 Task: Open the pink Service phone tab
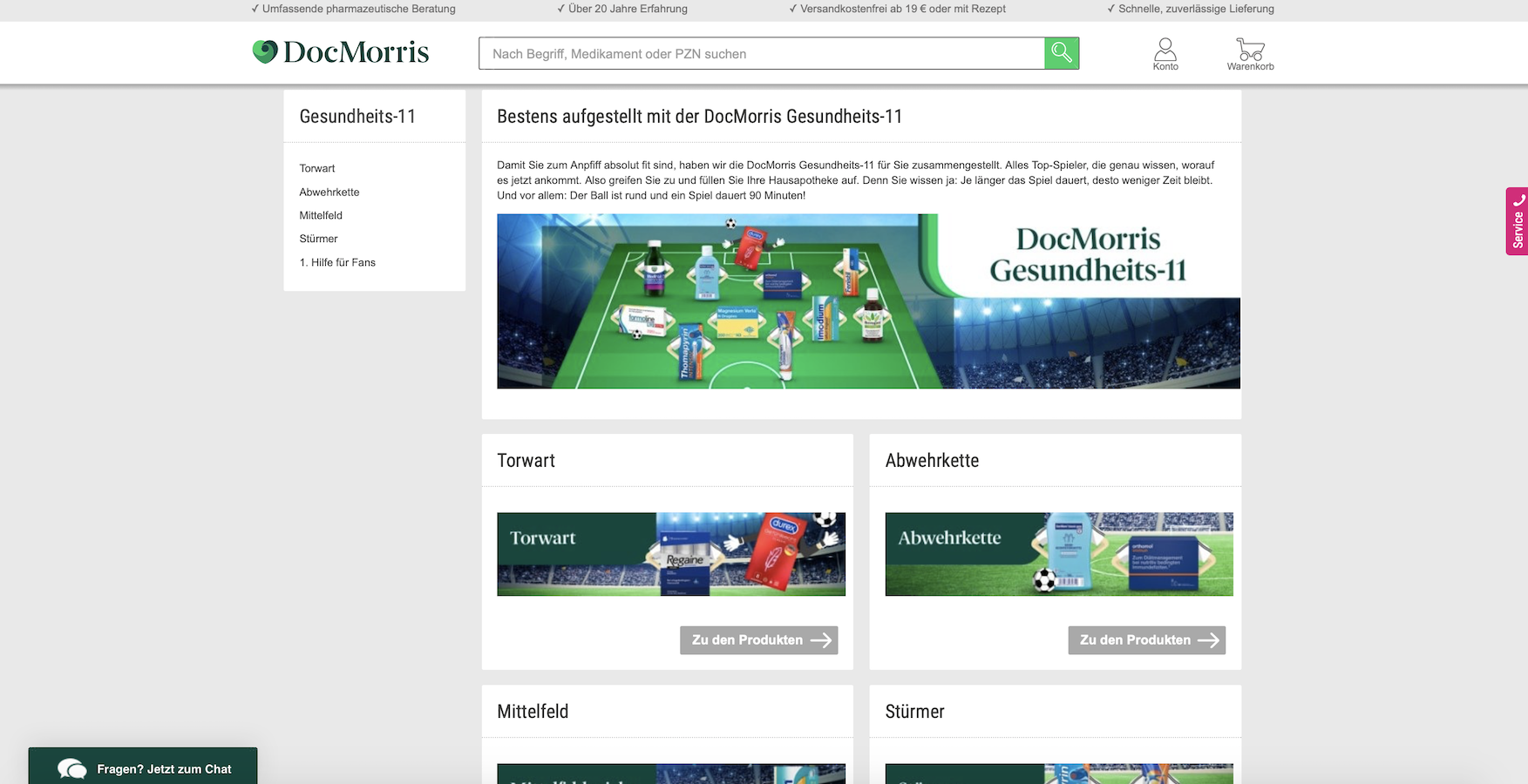click(1517, 221)
